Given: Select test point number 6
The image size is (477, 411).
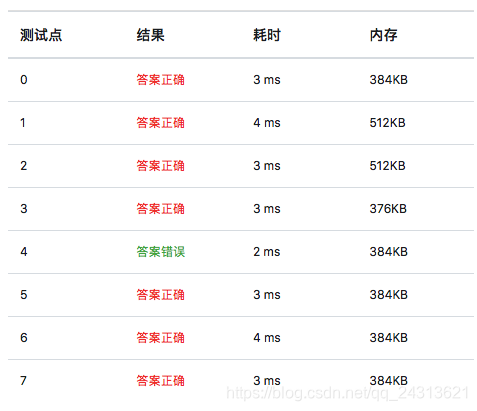Looking at the screenshot, I should pyautogui.click(x=24, y=338).
